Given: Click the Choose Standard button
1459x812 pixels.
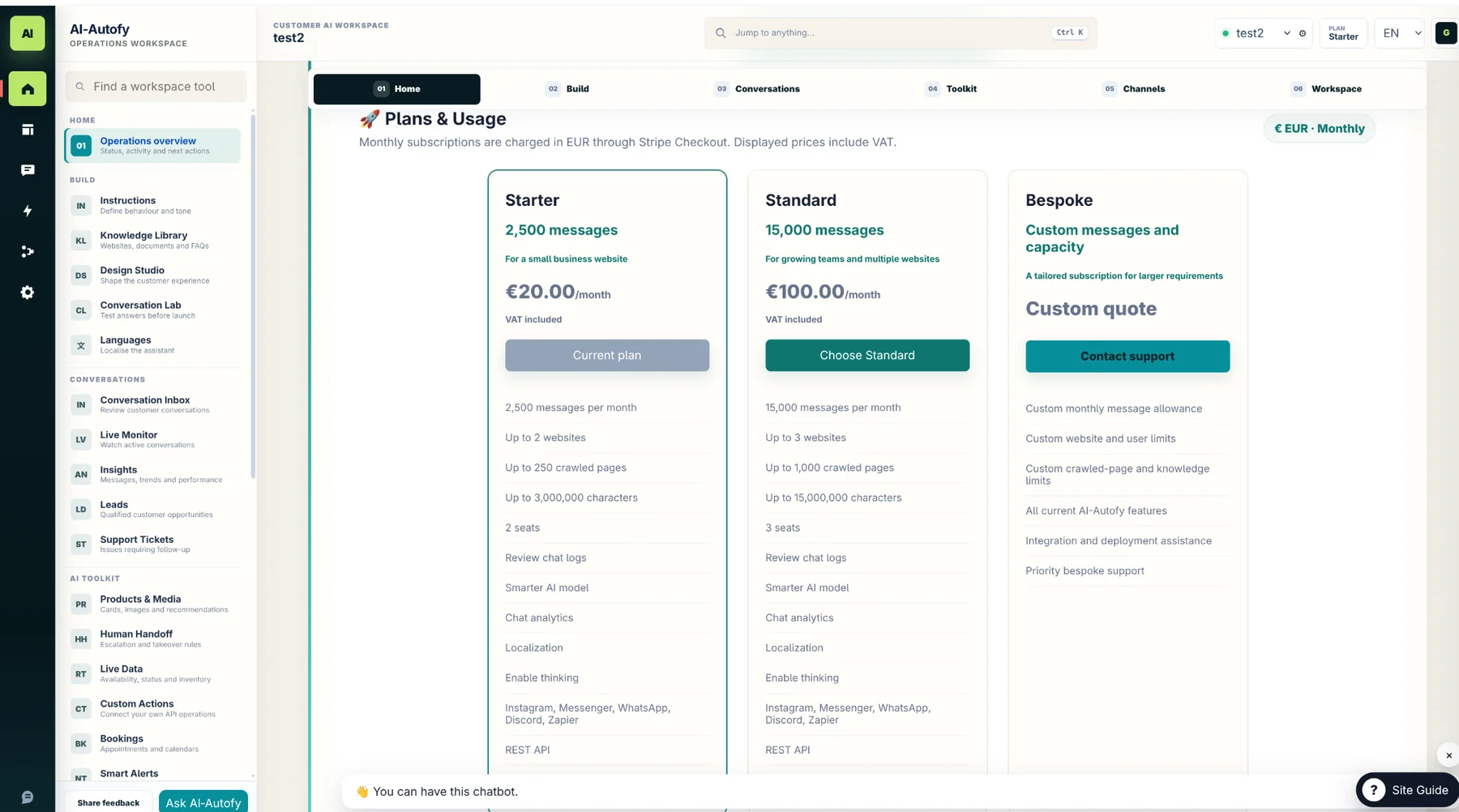Looking at the screenshot, I should click(x=867, y=356).
